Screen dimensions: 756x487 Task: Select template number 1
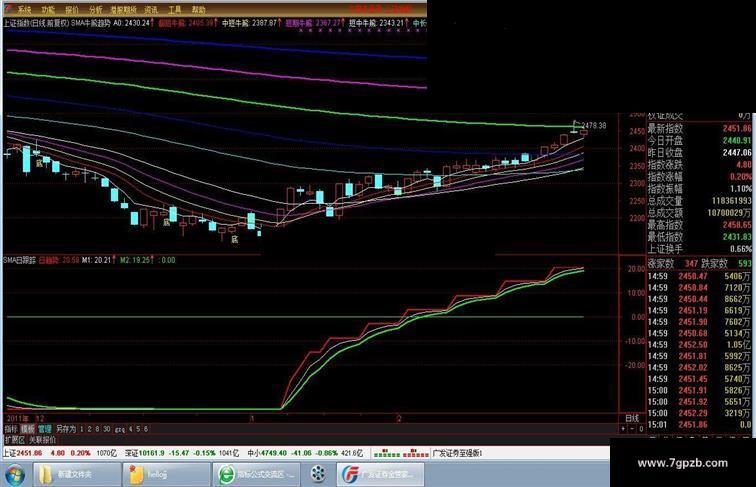[x=82, y=428]
